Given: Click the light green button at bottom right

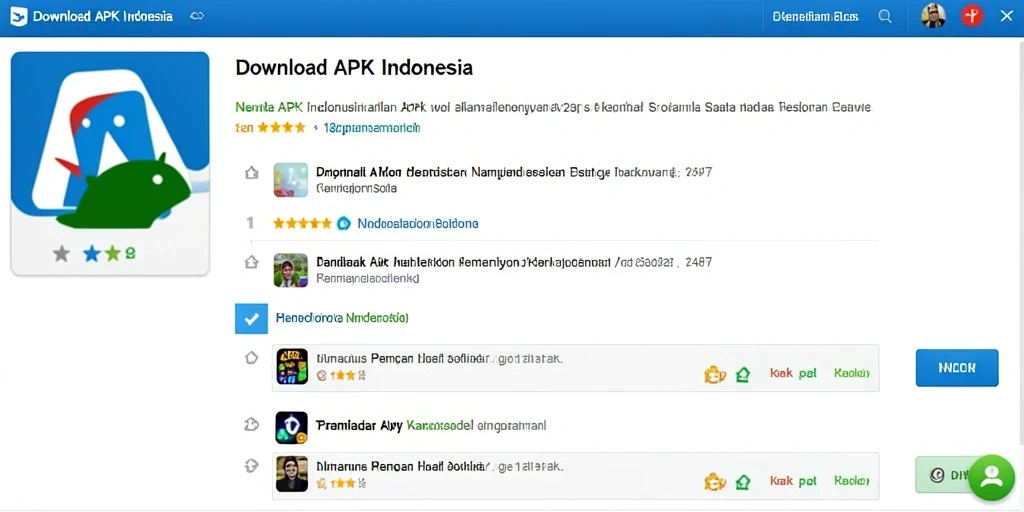Looking at the screenshot, I should pos(944,475).
